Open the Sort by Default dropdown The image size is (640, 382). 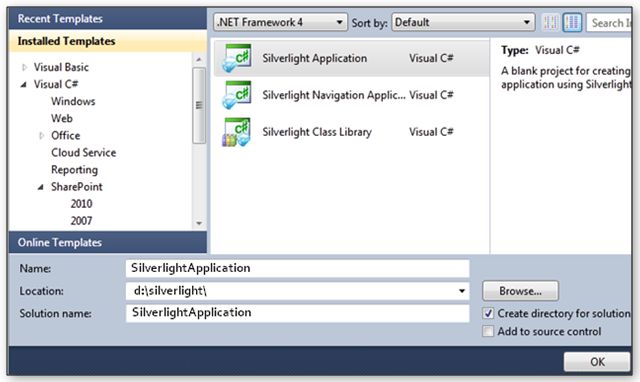(463, 22)
